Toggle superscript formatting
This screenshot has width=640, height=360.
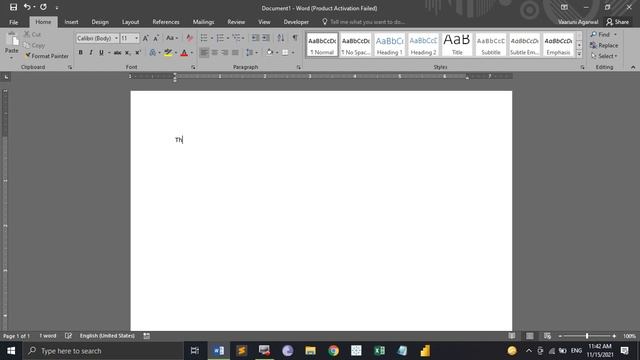tap(138, 53)
